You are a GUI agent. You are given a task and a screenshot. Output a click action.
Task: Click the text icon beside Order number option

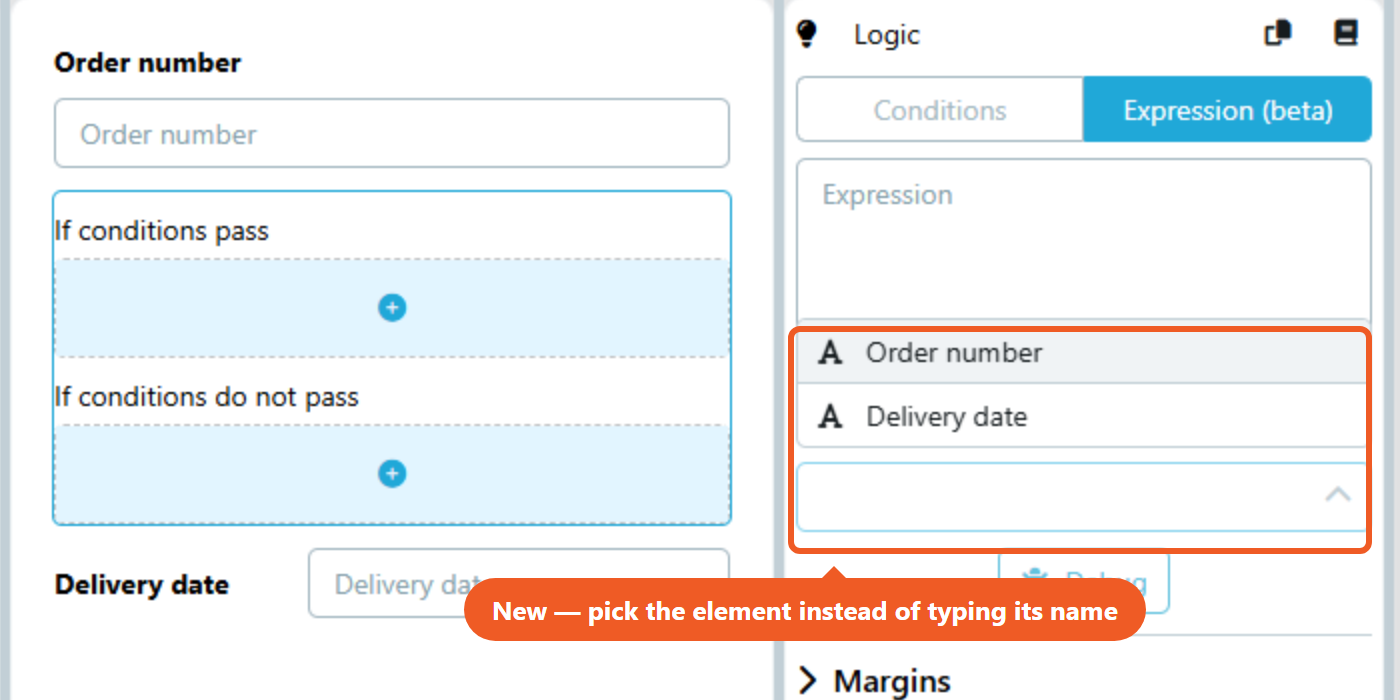[830, 353]
